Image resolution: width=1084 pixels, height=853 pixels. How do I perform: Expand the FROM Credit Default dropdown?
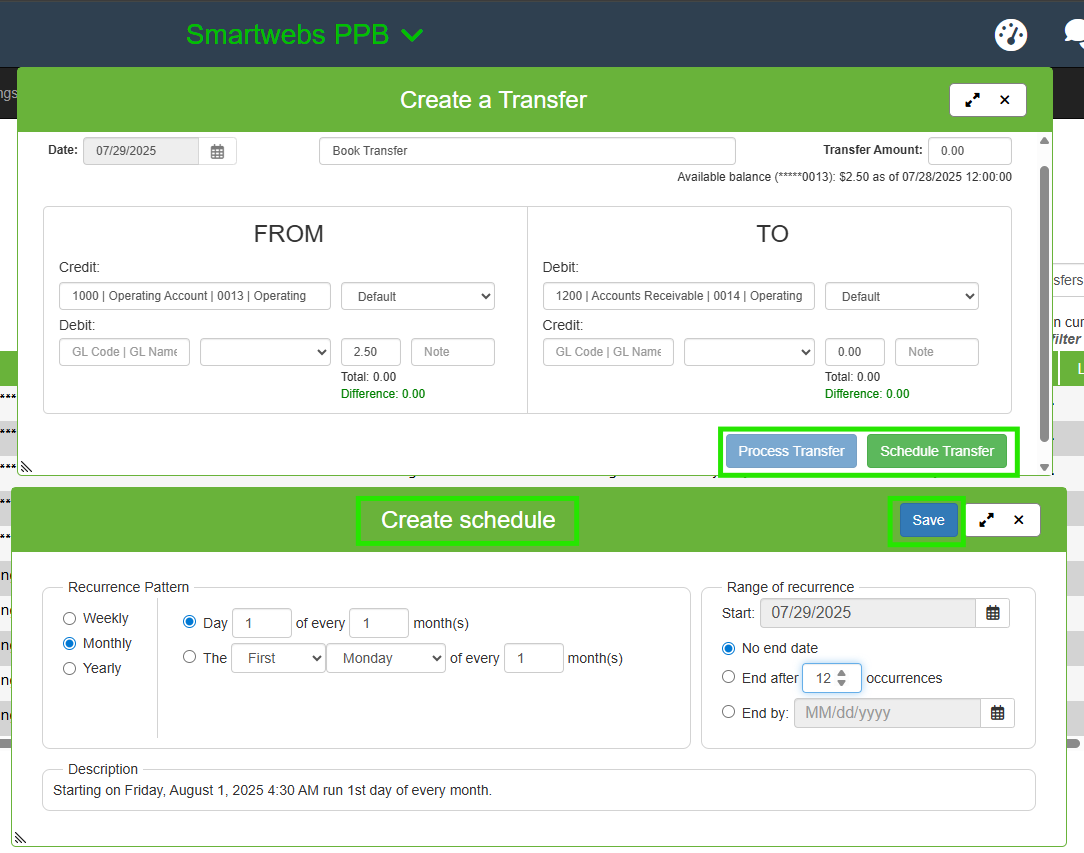click(x=418, y=296)
